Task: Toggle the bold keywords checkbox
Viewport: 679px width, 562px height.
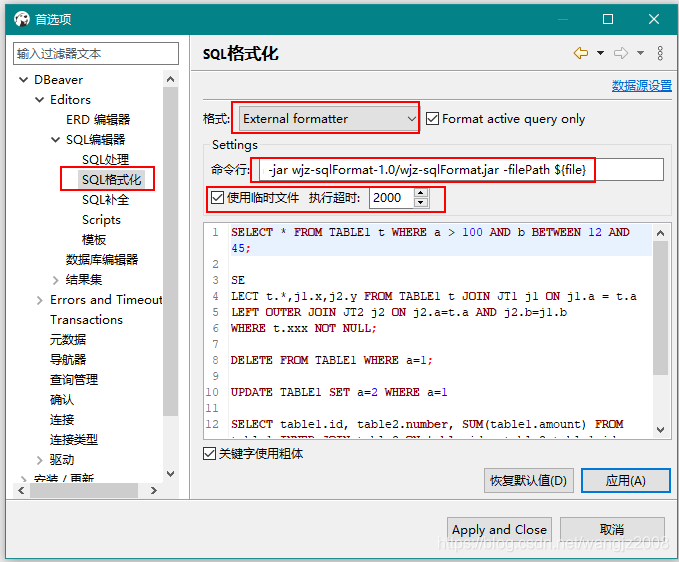Action: [209, 454]
